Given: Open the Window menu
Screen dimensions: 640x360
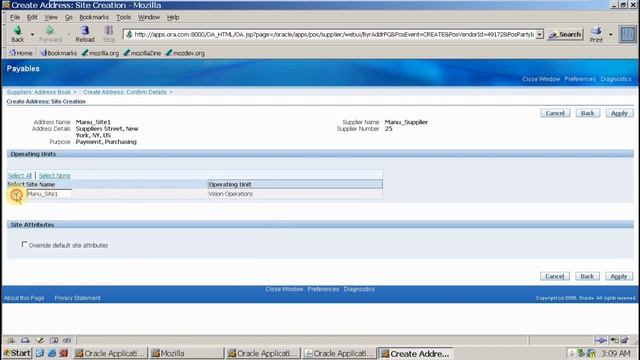Looking at the screenshot, I should 149,17.
